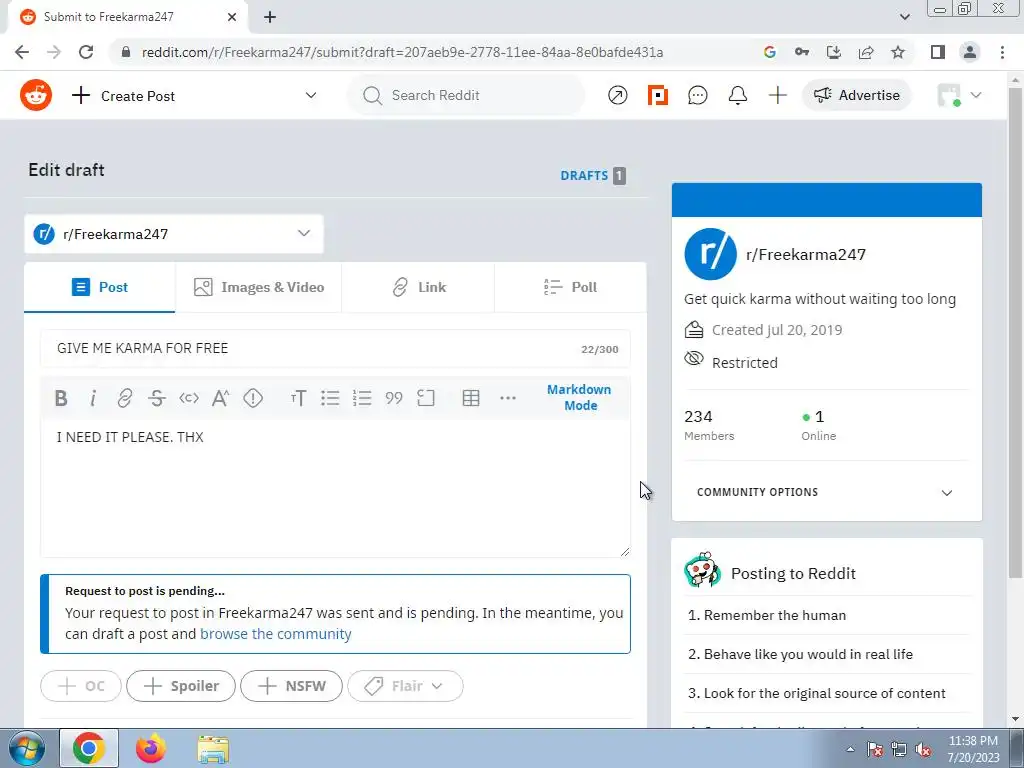Open r/Freekarma247 community name in sidebar

pyautogui.click(x=806, y=255)
